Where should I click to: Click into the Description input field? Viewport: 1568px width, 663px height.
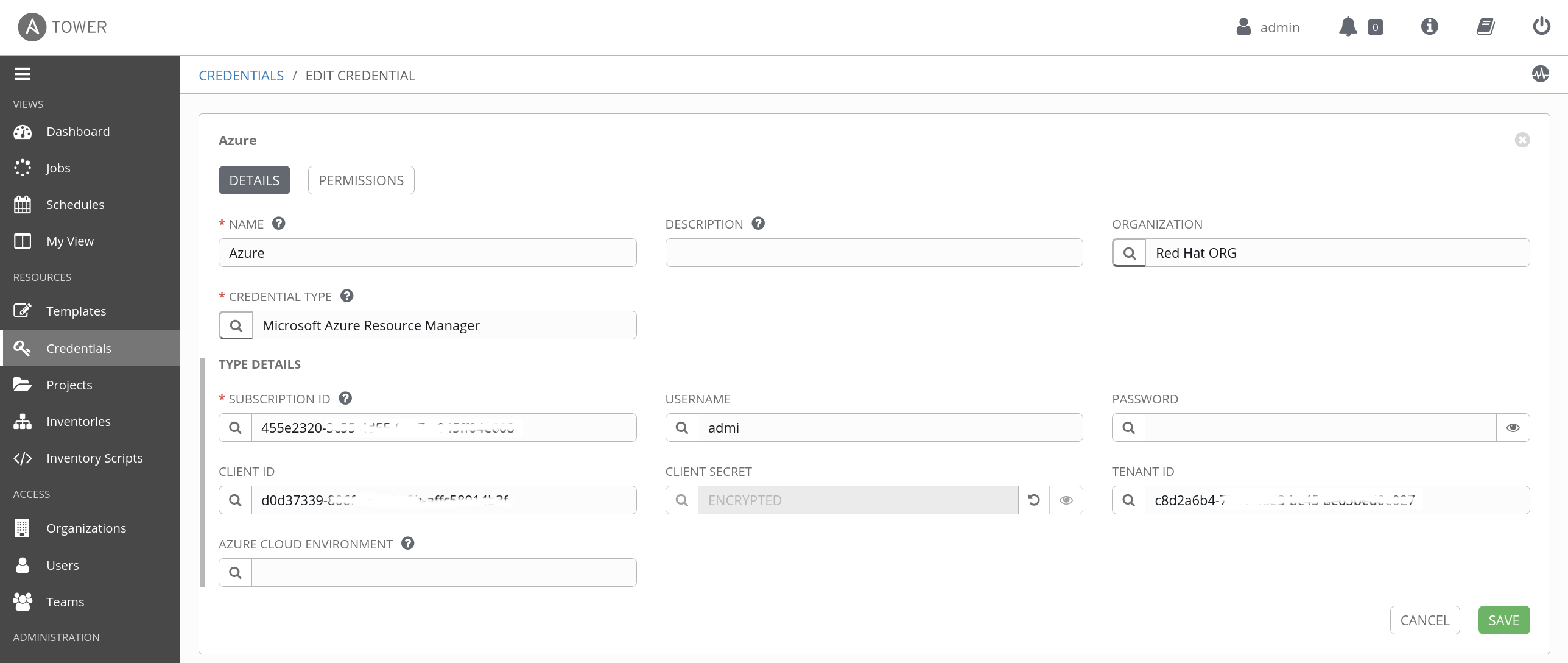(x=873, y=253)
